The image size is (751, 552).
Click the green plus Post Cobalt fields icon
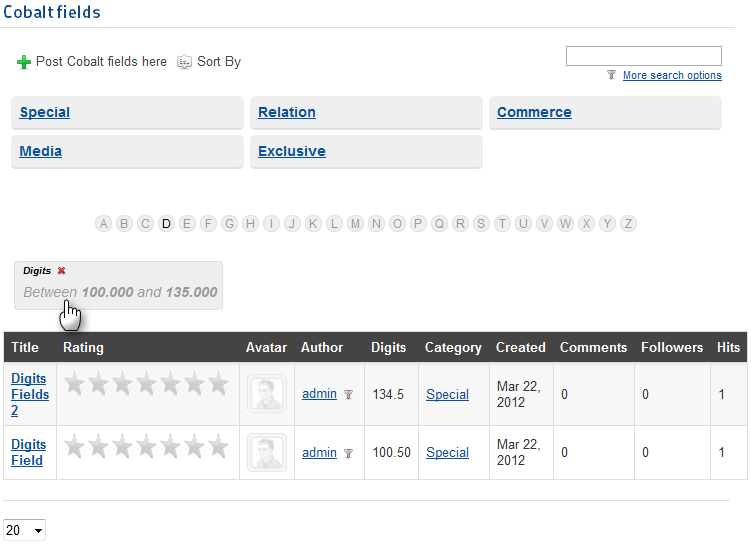[x=24, y=62]
